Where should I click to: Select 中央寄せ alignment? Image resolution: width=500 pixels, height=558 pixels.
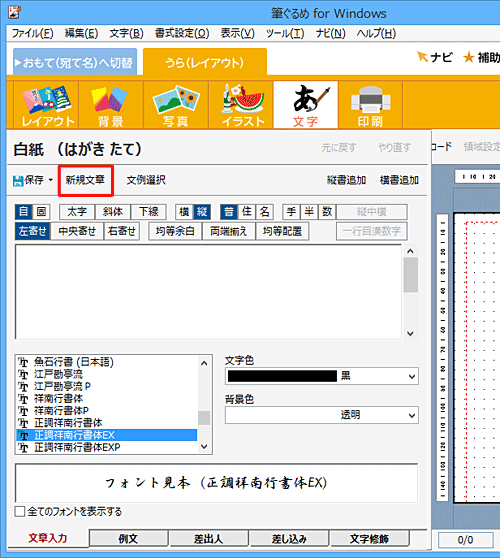(77, 231)
